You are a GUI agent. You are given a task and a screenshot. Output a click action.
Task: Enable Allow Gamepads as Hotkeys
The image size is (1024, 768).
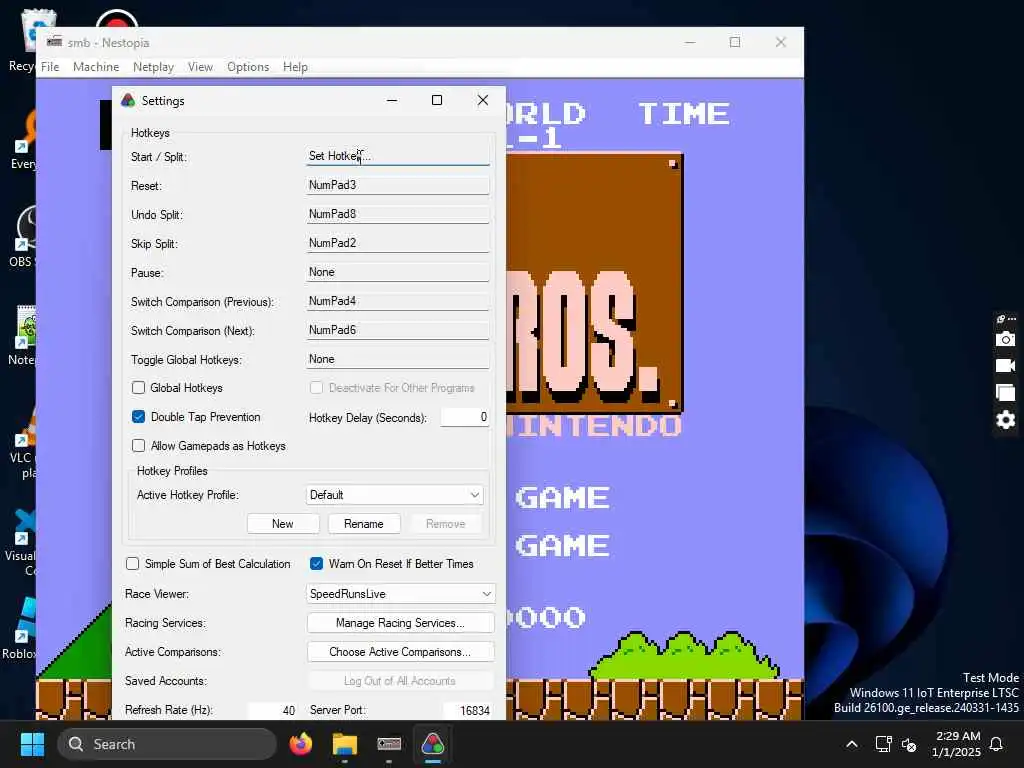[x=138, y=445]
